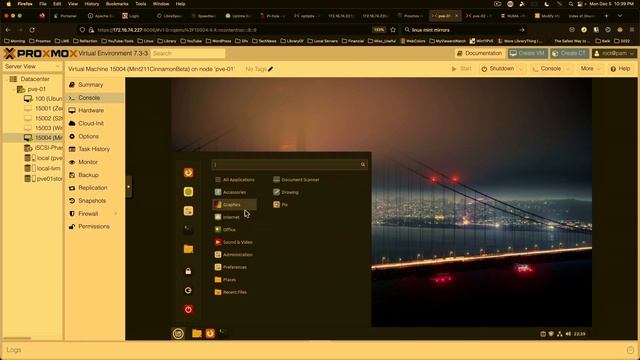This screenshot has width=640, height=360.
Task: Expand the Firewall submenu arrow
Action: (x=116, y=213)
